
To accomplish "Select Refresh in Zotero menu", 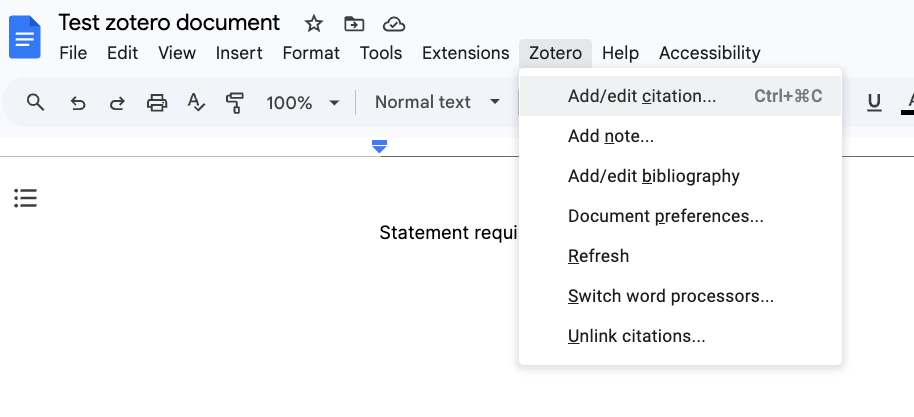I will (680, 256).
